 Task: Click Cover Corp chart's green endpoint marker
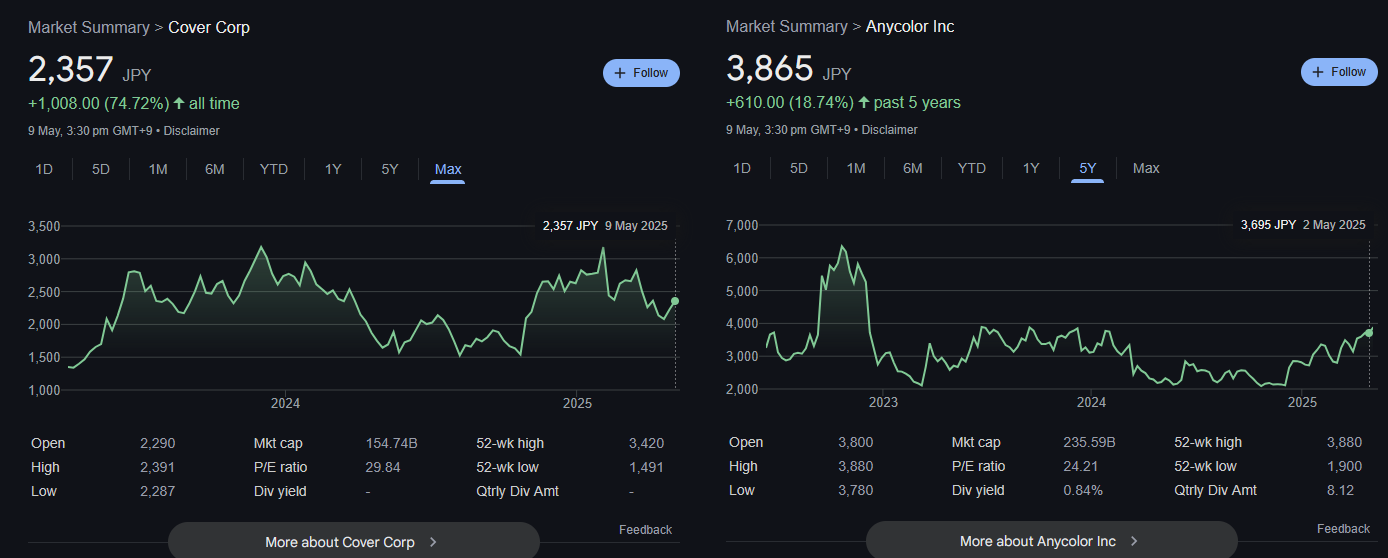point(675,301)
